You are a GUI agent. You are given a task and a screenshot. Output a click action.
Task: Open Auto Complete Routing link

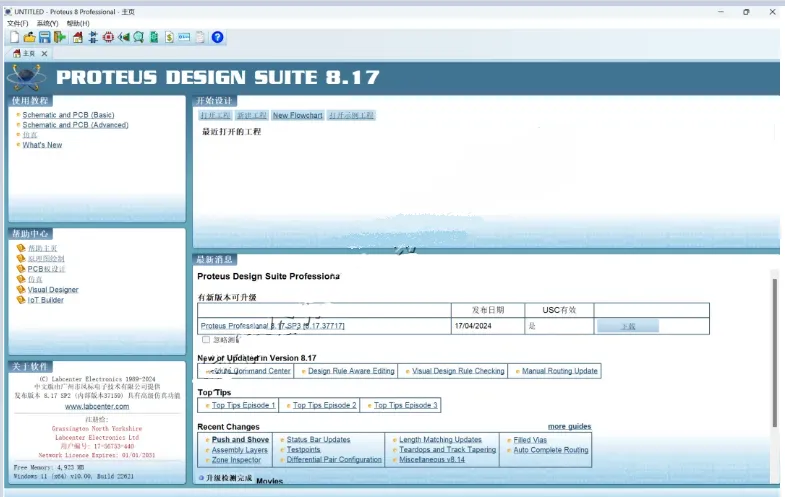point(551,450)
